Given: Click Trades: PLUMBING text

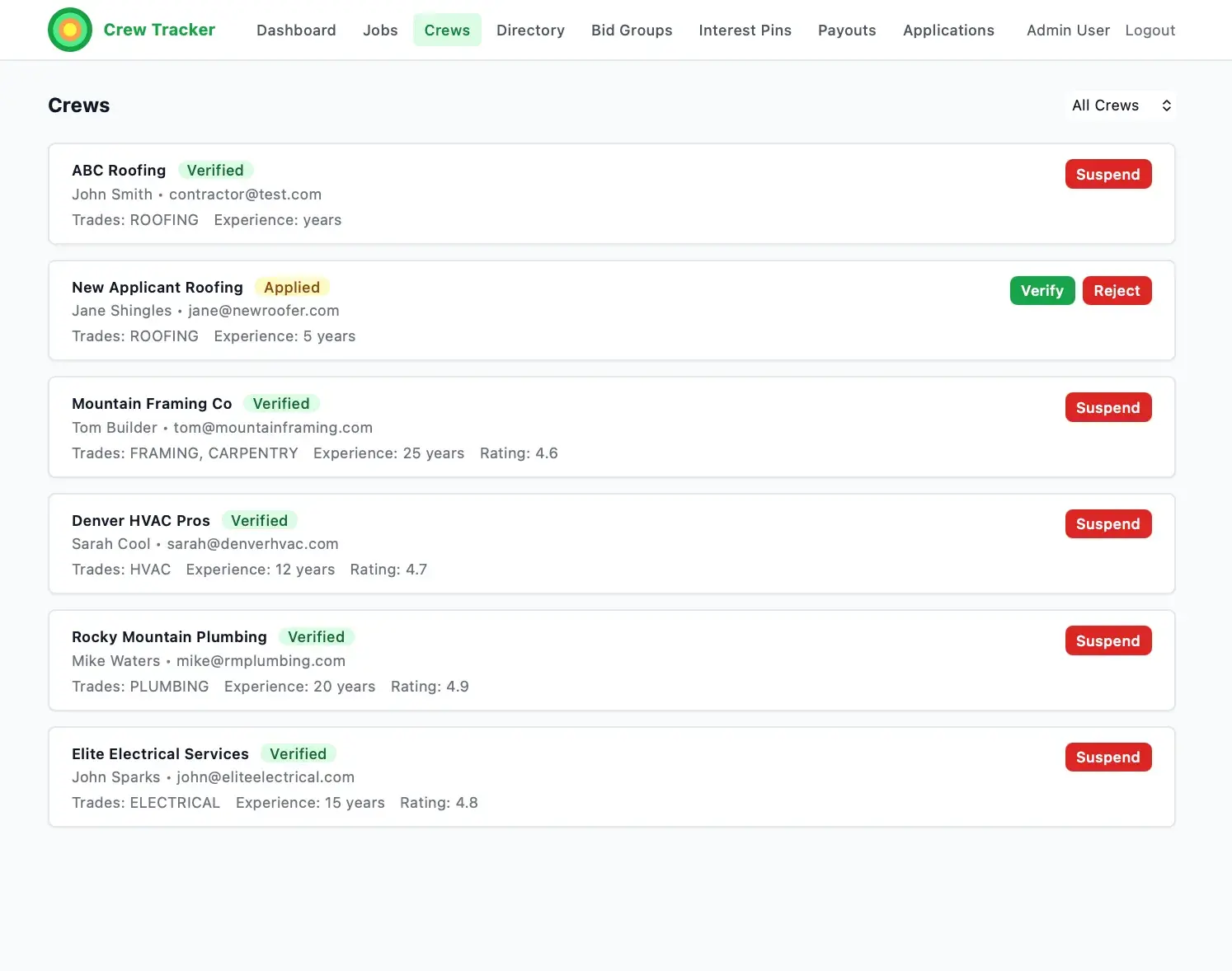Looking at the screenshot, I should 140,687.
